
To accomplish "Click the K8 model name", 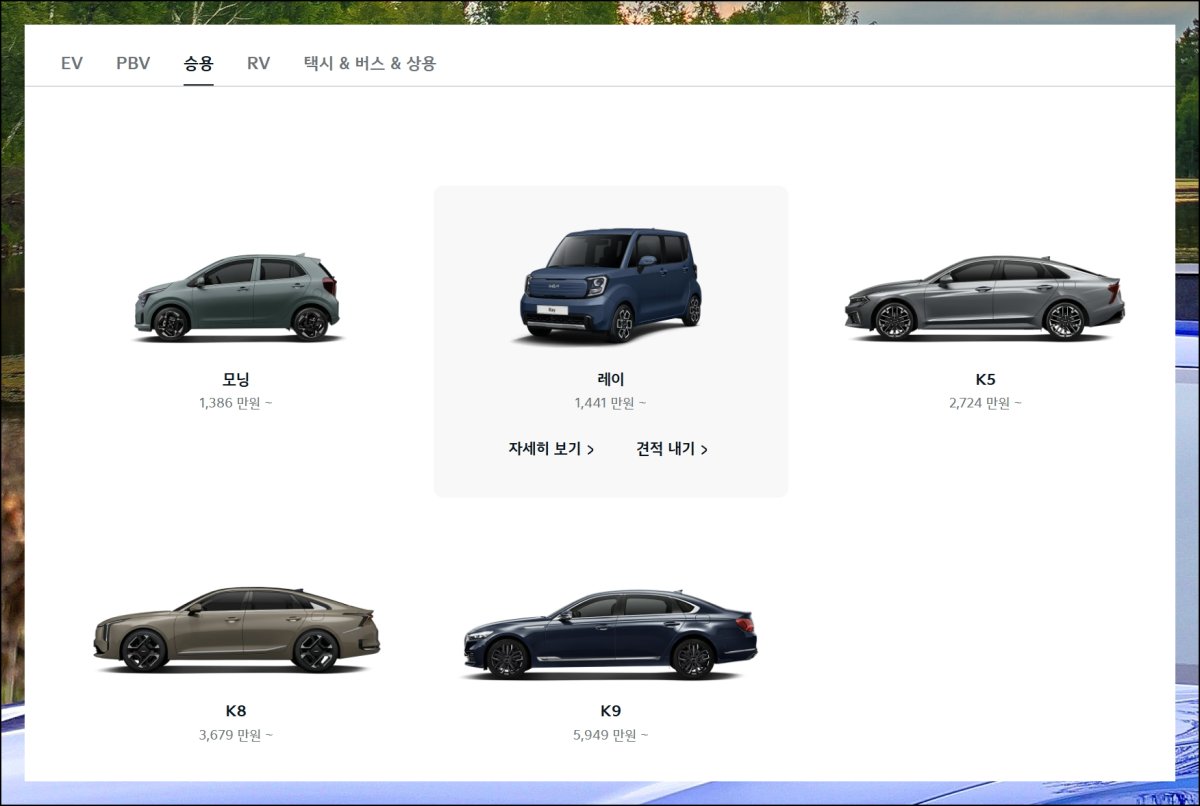I will pyautogui.click(x=236, y=711).
